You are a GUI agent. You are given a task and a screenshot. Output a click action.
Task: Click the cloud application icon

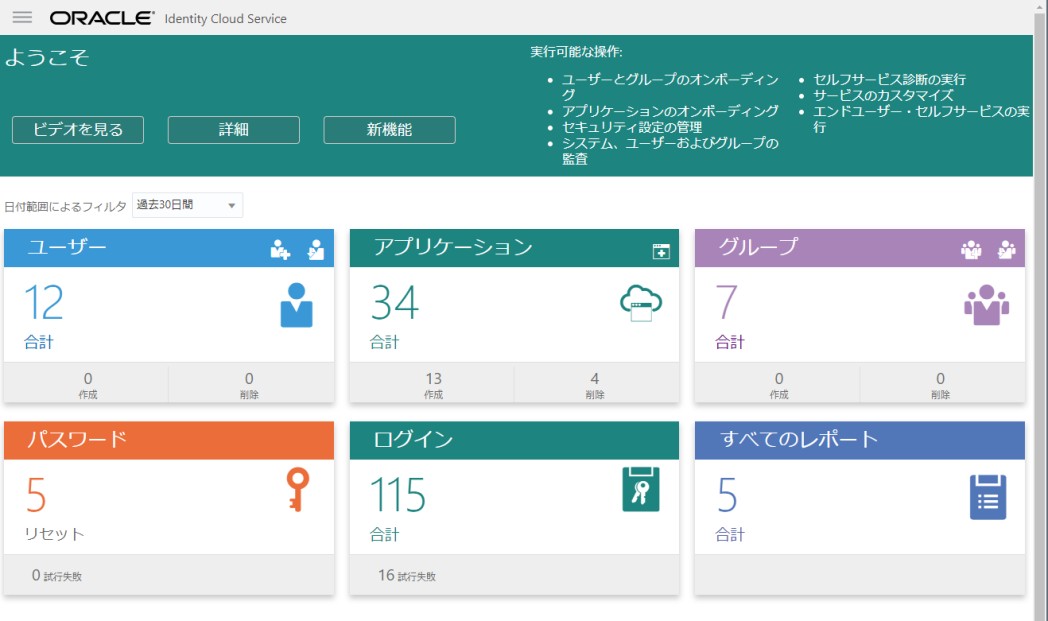(x=641, y=303)
